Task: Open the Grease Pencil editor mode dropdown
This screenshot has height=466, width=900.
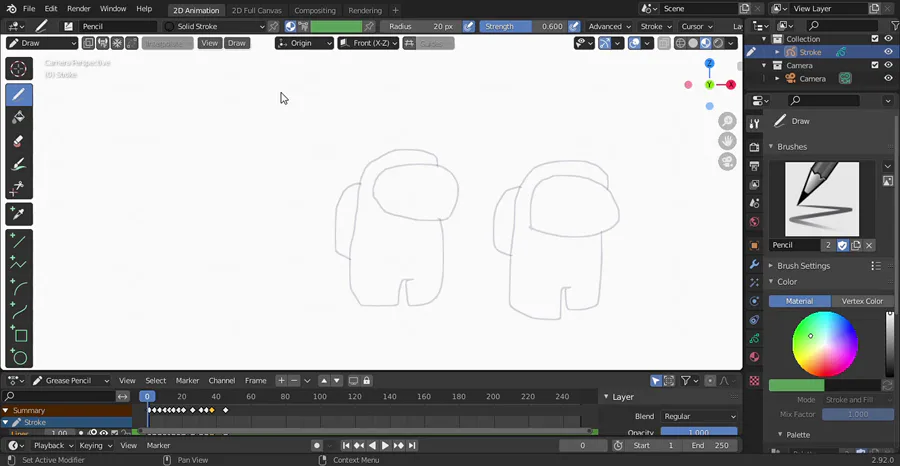Action: pyautogui.click(x=71, y=380)
